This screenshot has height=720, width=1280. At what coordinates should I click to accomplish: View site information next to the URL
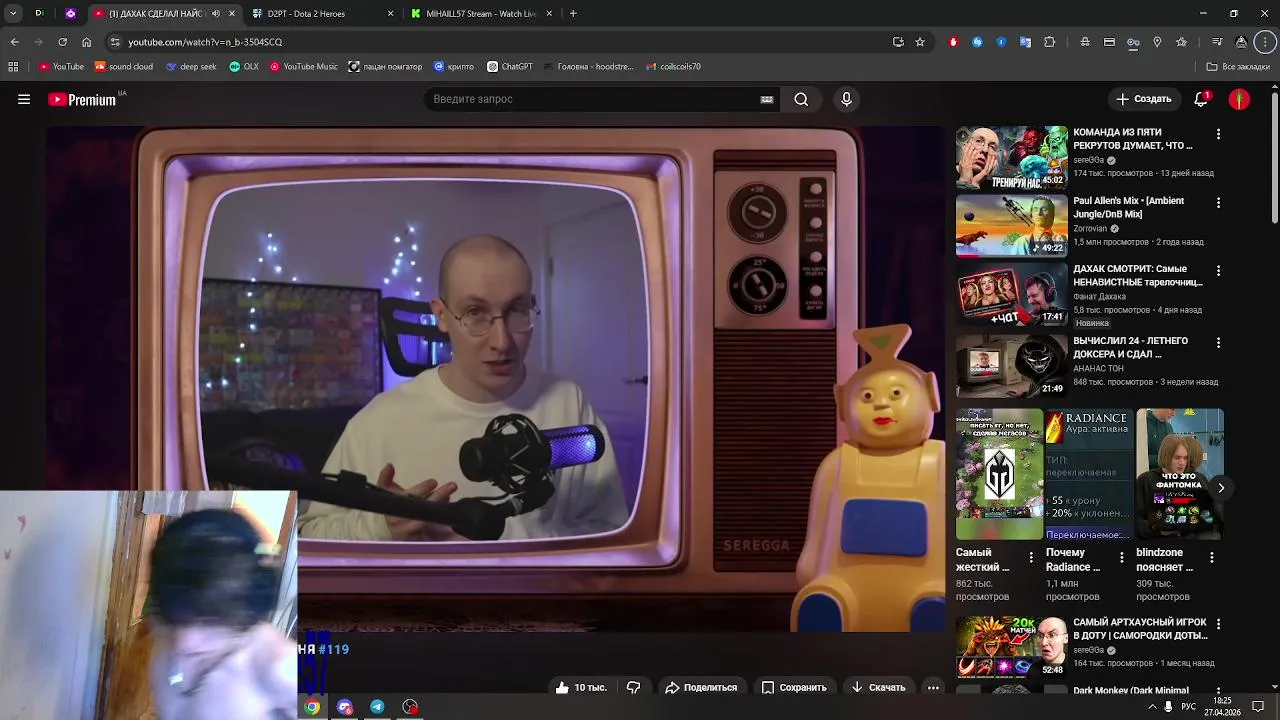[115, 42]
